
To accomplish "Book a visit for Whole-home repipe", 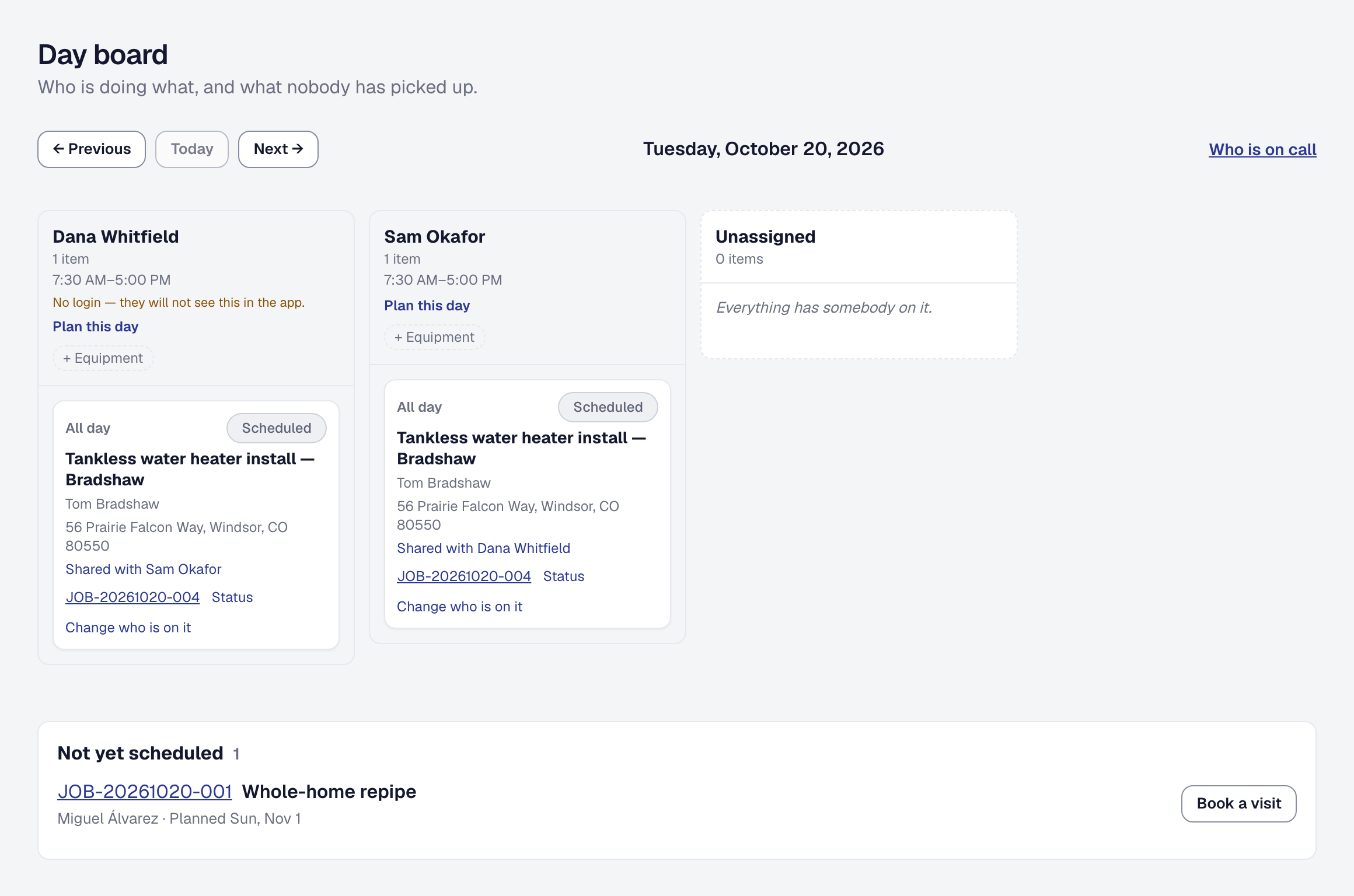I will pyautogui.click(x=1239, y=804).
